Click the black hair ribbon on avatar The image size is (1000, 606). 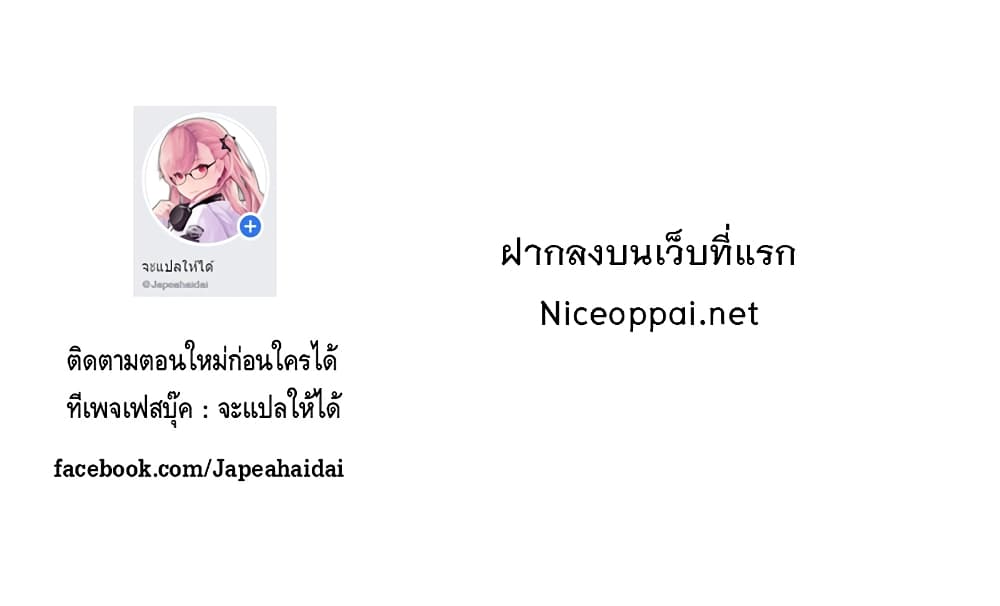pos(226,142)
